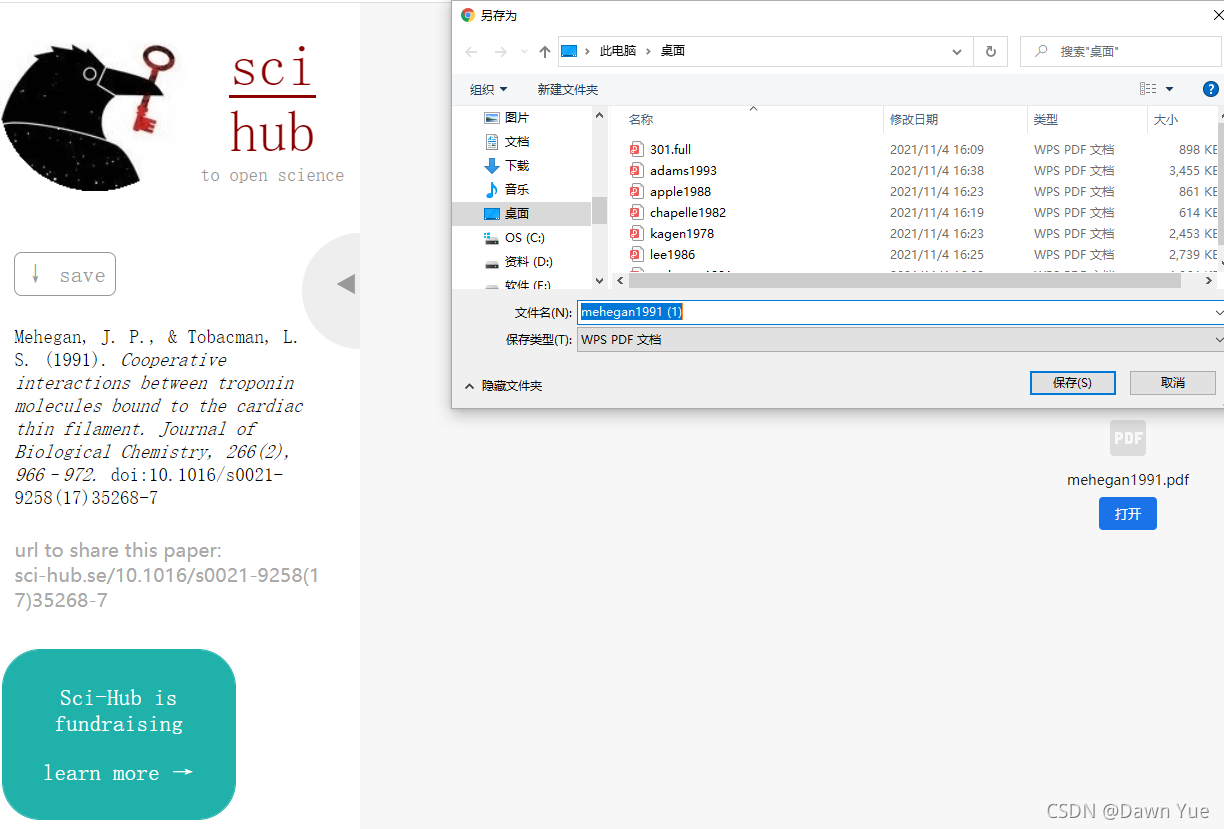Sort by 大小 column header

point(1166,119)
